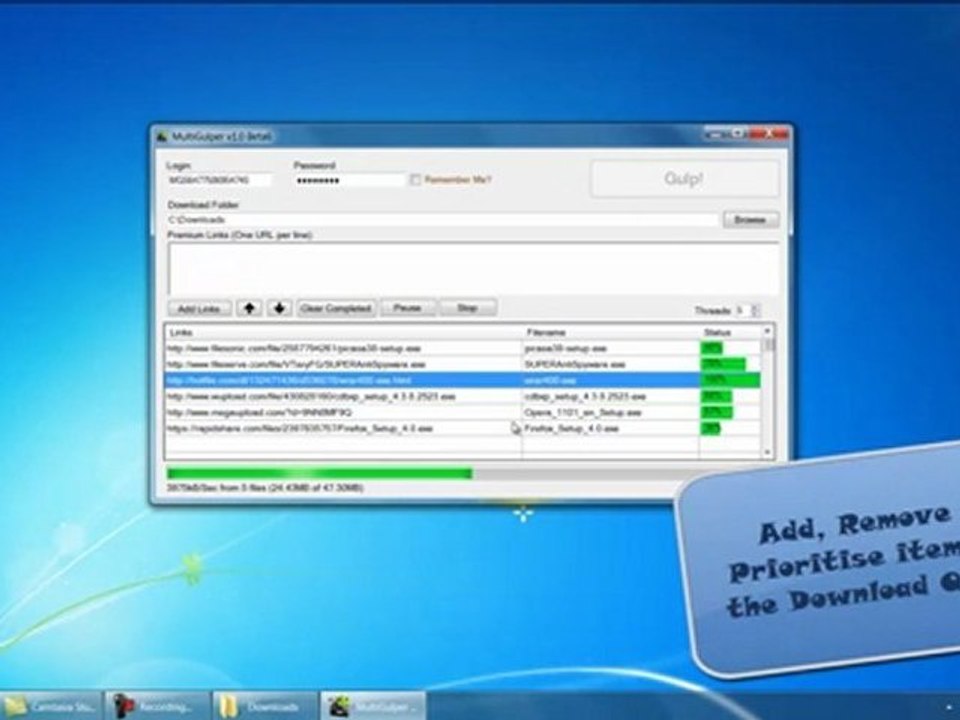
Task: Move selected link up with the up arrow
Action: (249, 308)
